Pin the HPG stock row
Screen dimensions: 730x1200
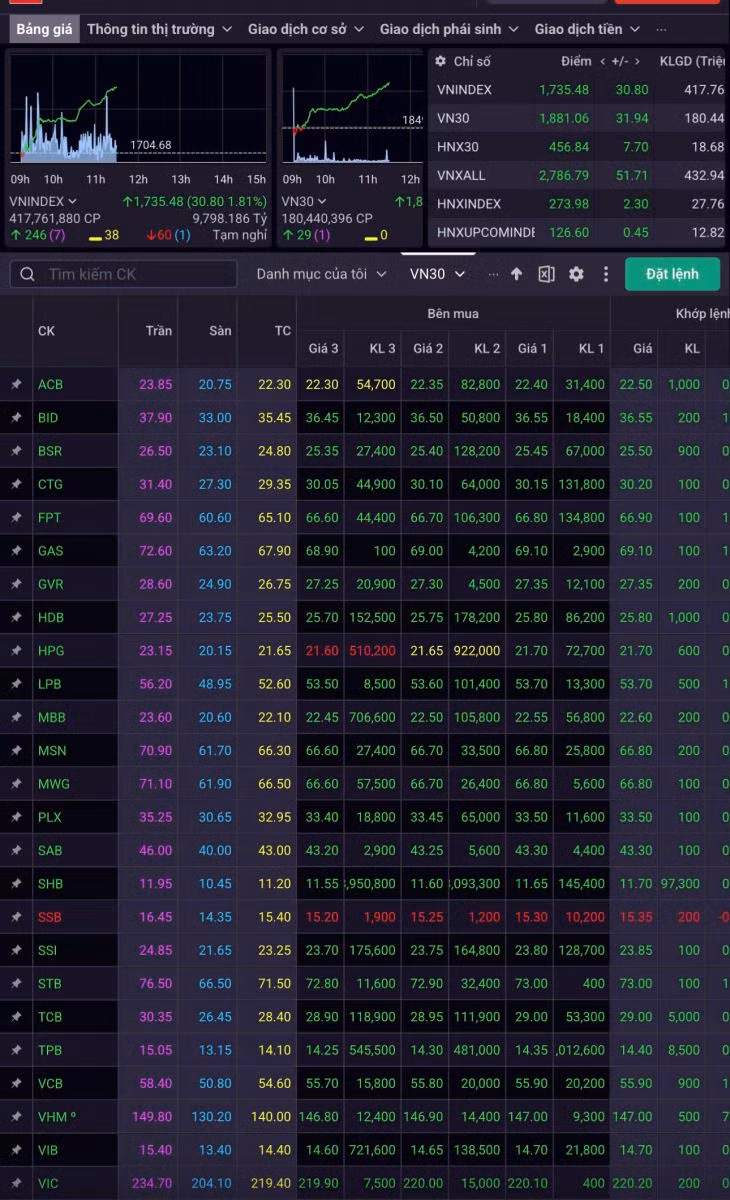[16, 651]
